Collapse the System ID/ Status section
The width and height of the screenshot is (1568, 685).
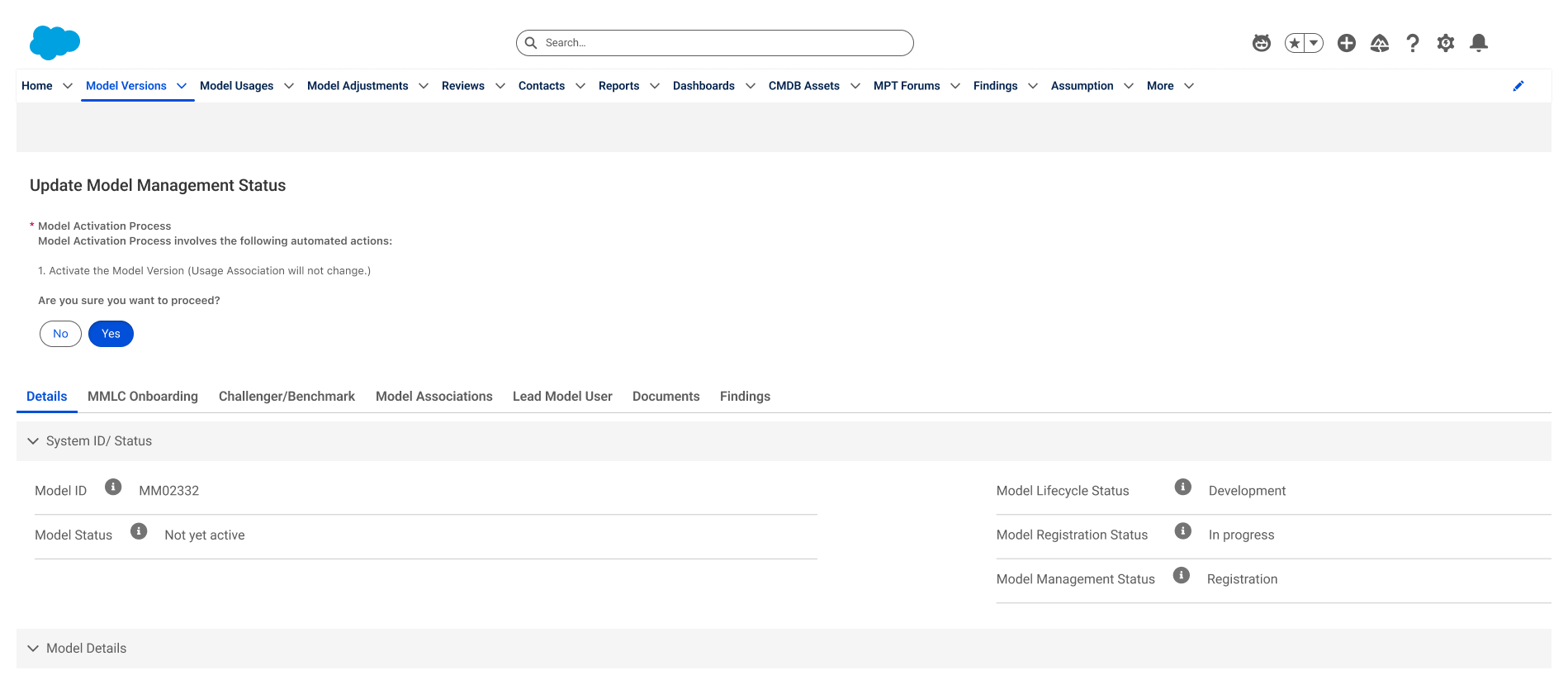(x=33, y=441)
